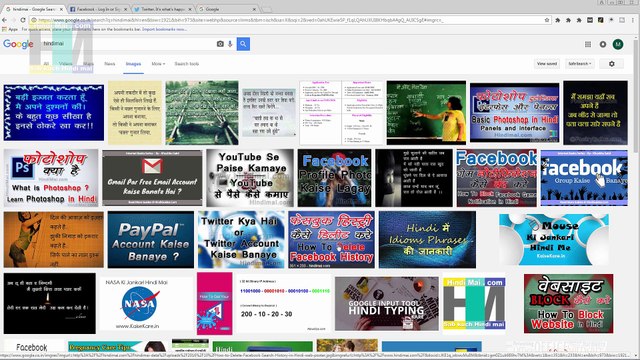
Task: Switch to the Twitter tab
Action: coord(162,9)
